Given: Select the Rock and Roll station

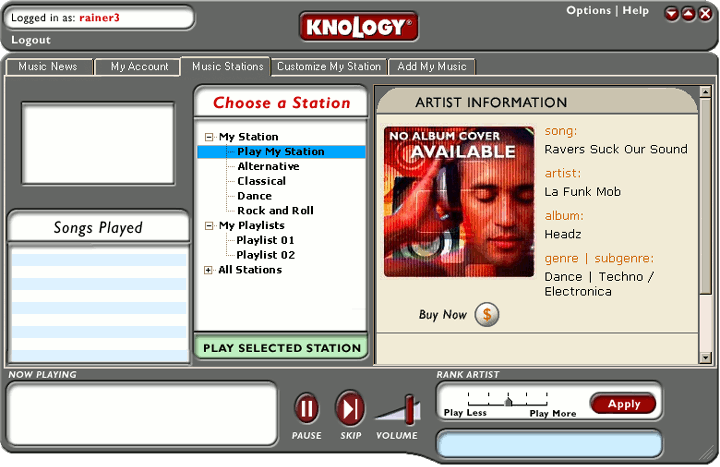Looking at the screenshot, I should click(275, 211).
